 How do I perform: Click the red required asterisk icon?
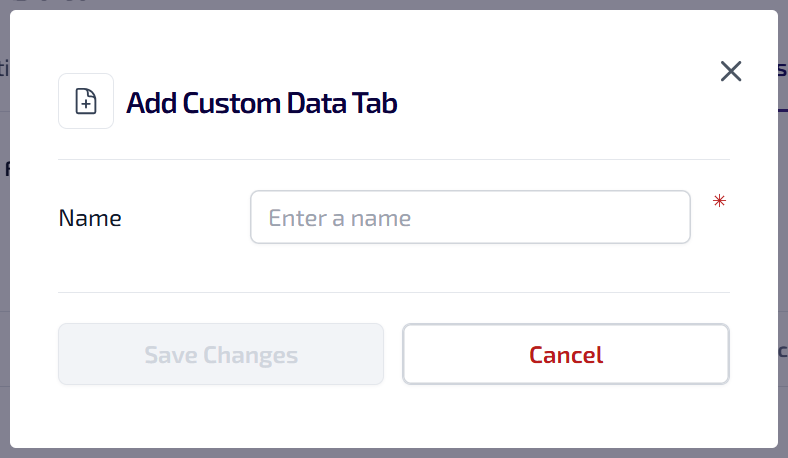[x=719, y=202]
